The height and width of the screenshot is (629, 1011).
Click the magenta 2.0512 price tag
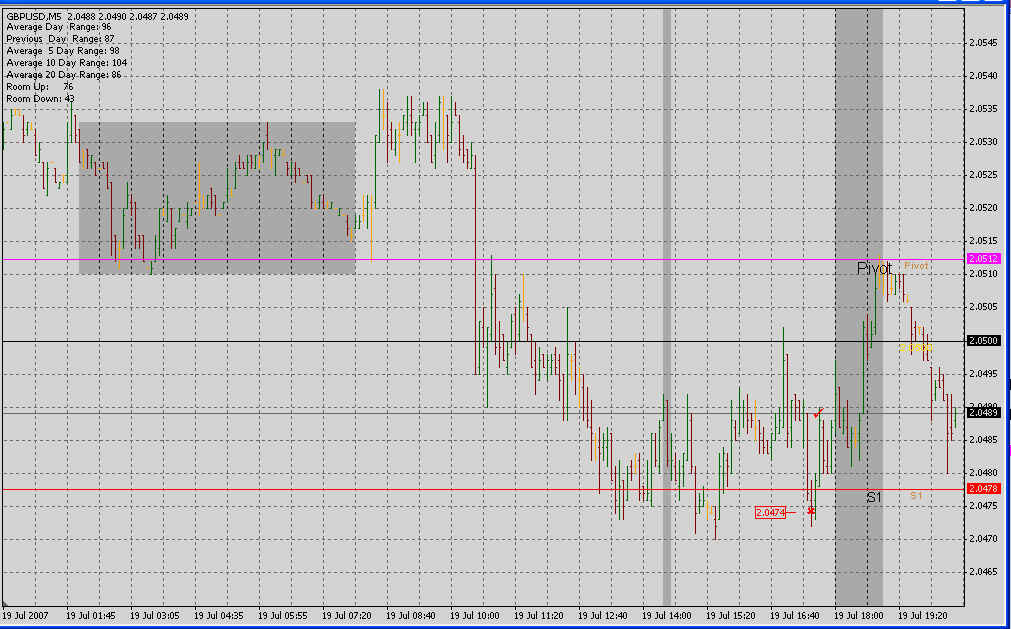(984, 259)
